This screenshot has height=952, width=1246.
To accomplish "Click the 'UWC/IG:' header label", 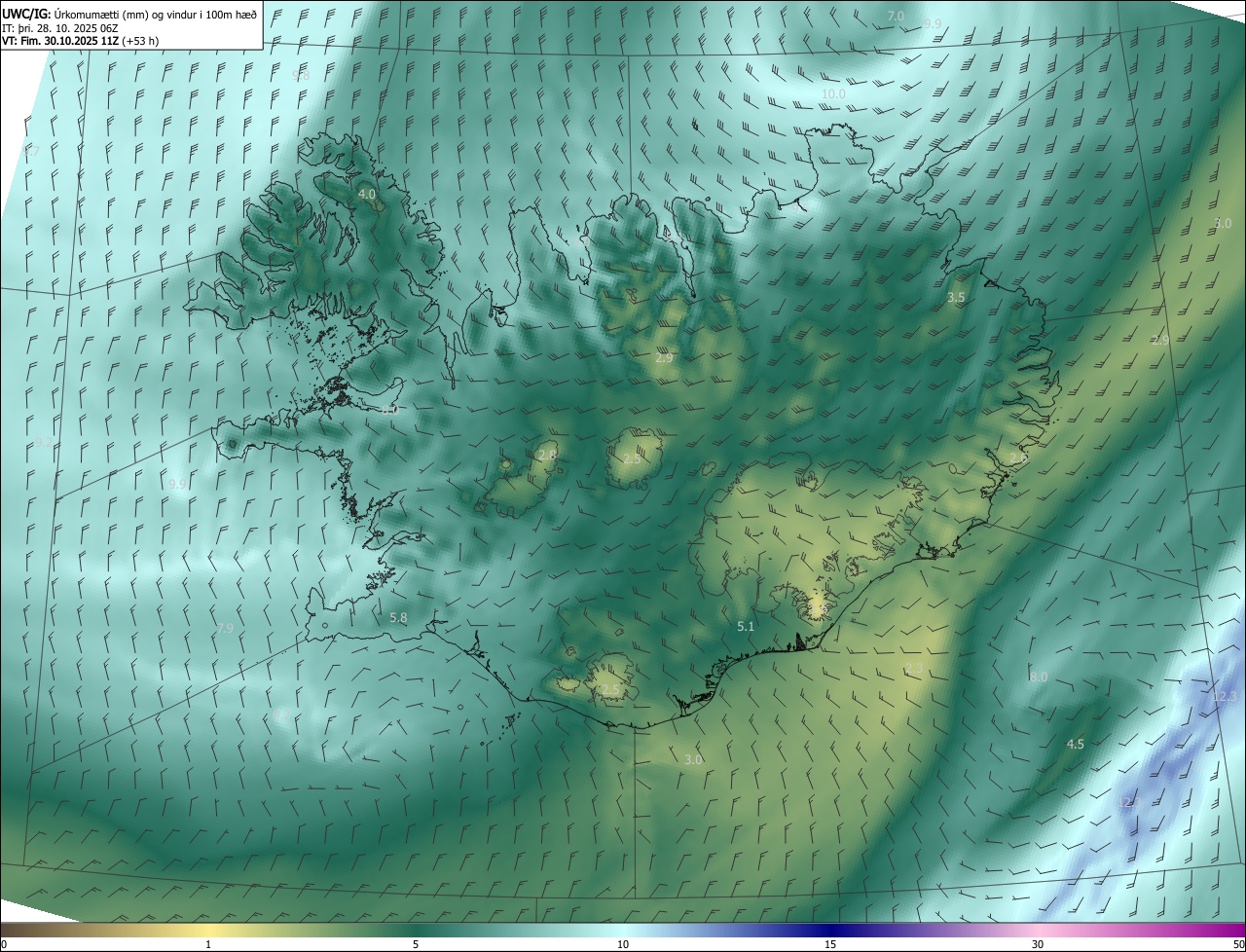I will coord(26,14).
